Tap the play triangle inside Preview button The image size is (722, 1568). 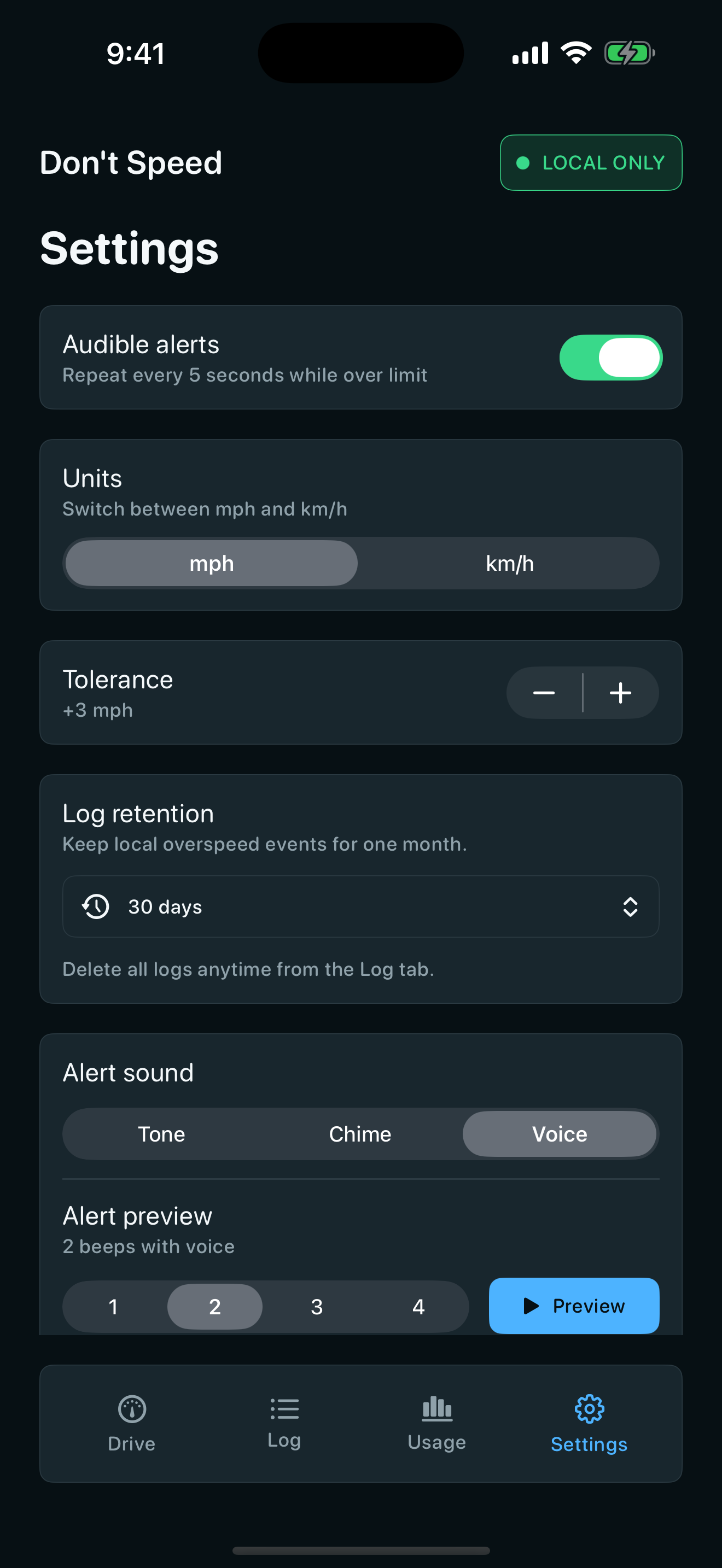[532, 1306]
